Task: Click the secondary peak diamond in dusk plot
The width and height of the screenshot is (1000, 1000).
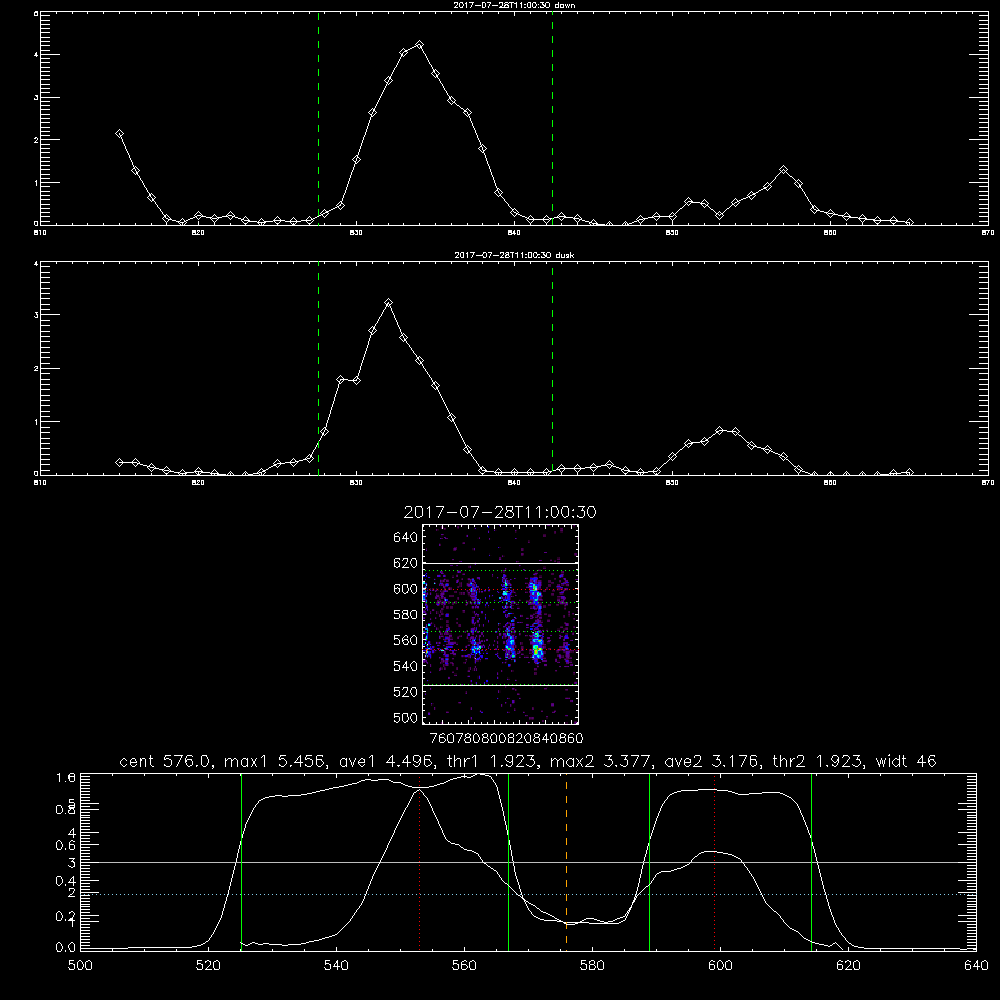Action: click(x=720, y=430)
